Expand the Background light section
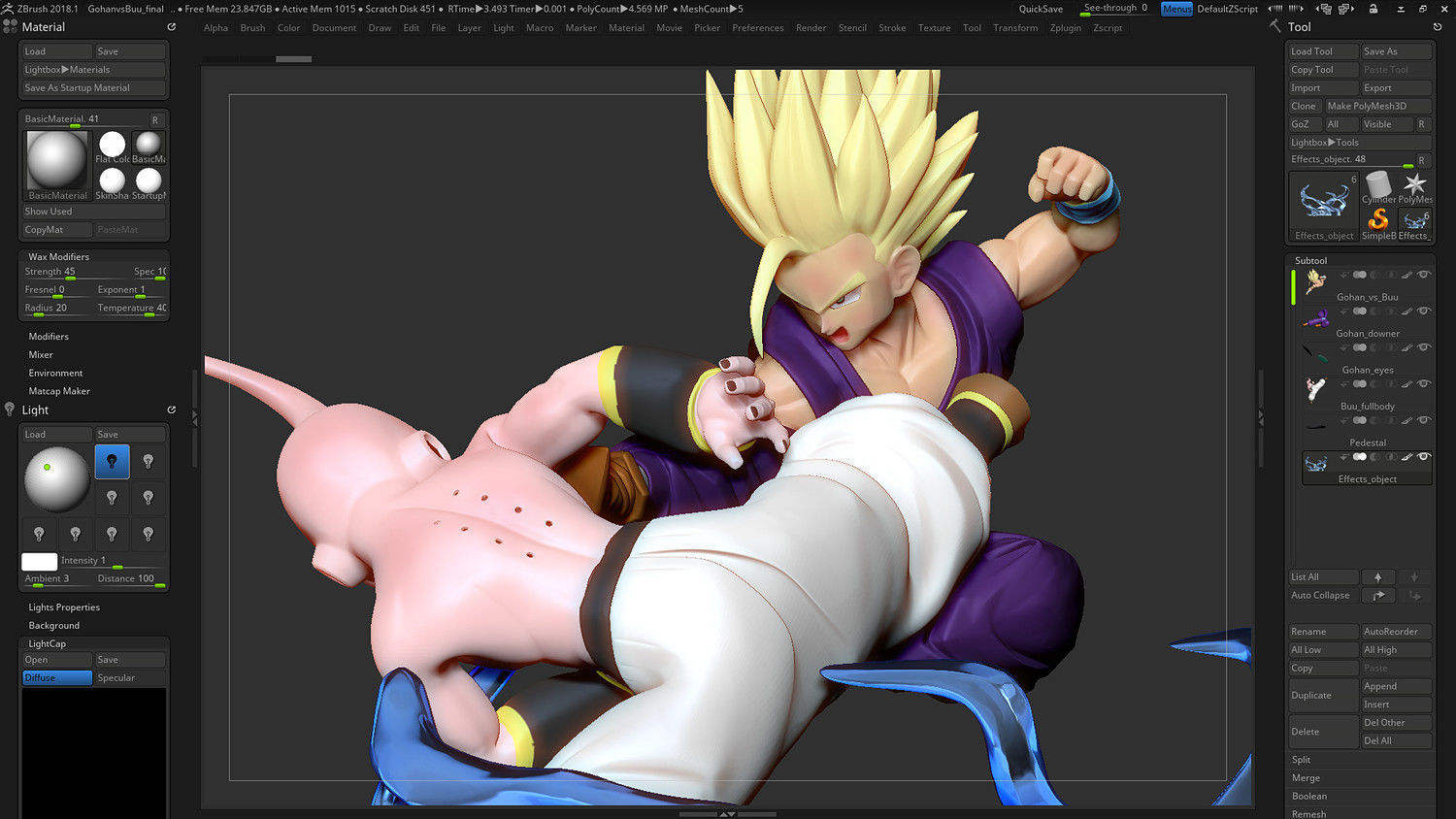The height and width of the screenshot is (819, 1456). tap(54, 626)
